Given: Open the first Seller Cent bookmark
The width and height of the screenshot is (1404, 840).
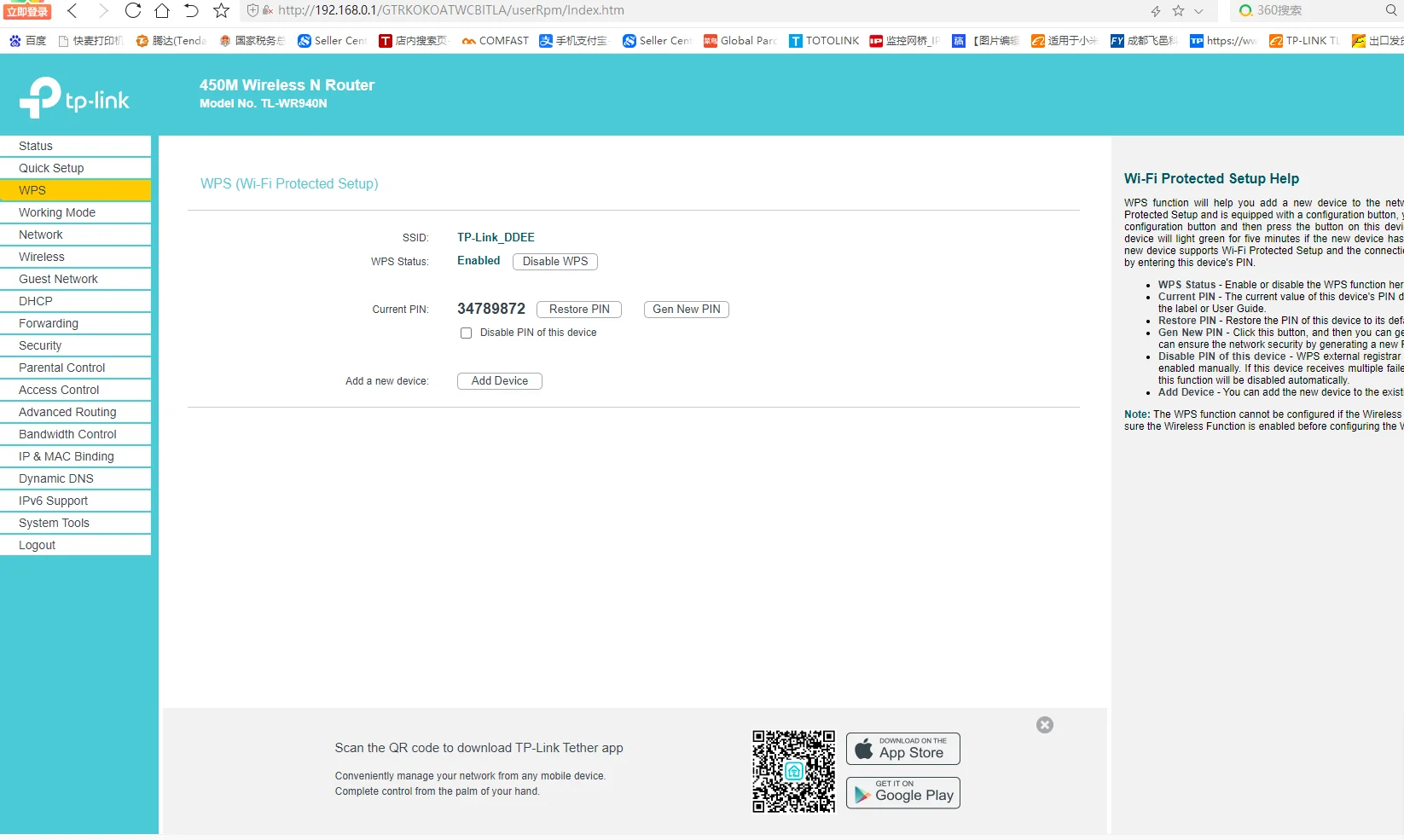Looking at the screenshot, I should (332, 40).
